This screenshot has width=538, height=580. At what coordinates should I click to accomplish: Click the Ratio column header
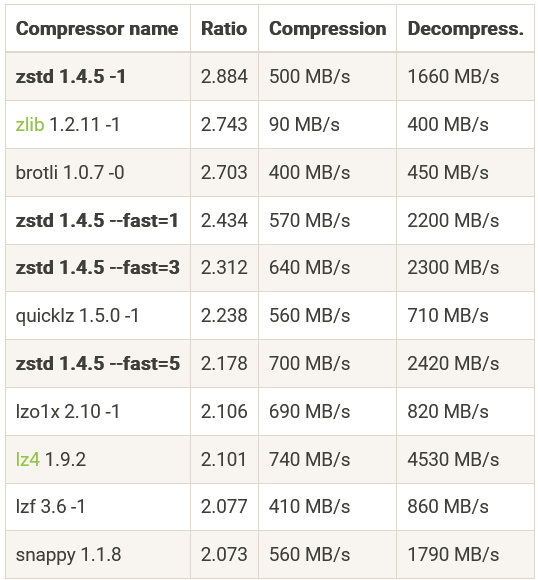[x=224, y=28]
